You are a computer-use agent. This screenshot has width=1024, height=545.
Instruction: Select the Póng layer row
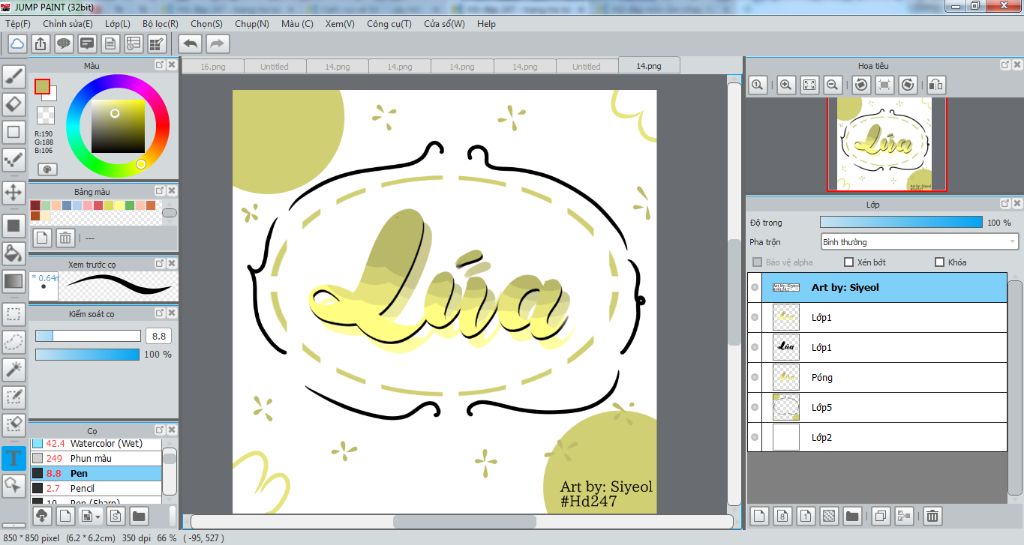(877, 377)
